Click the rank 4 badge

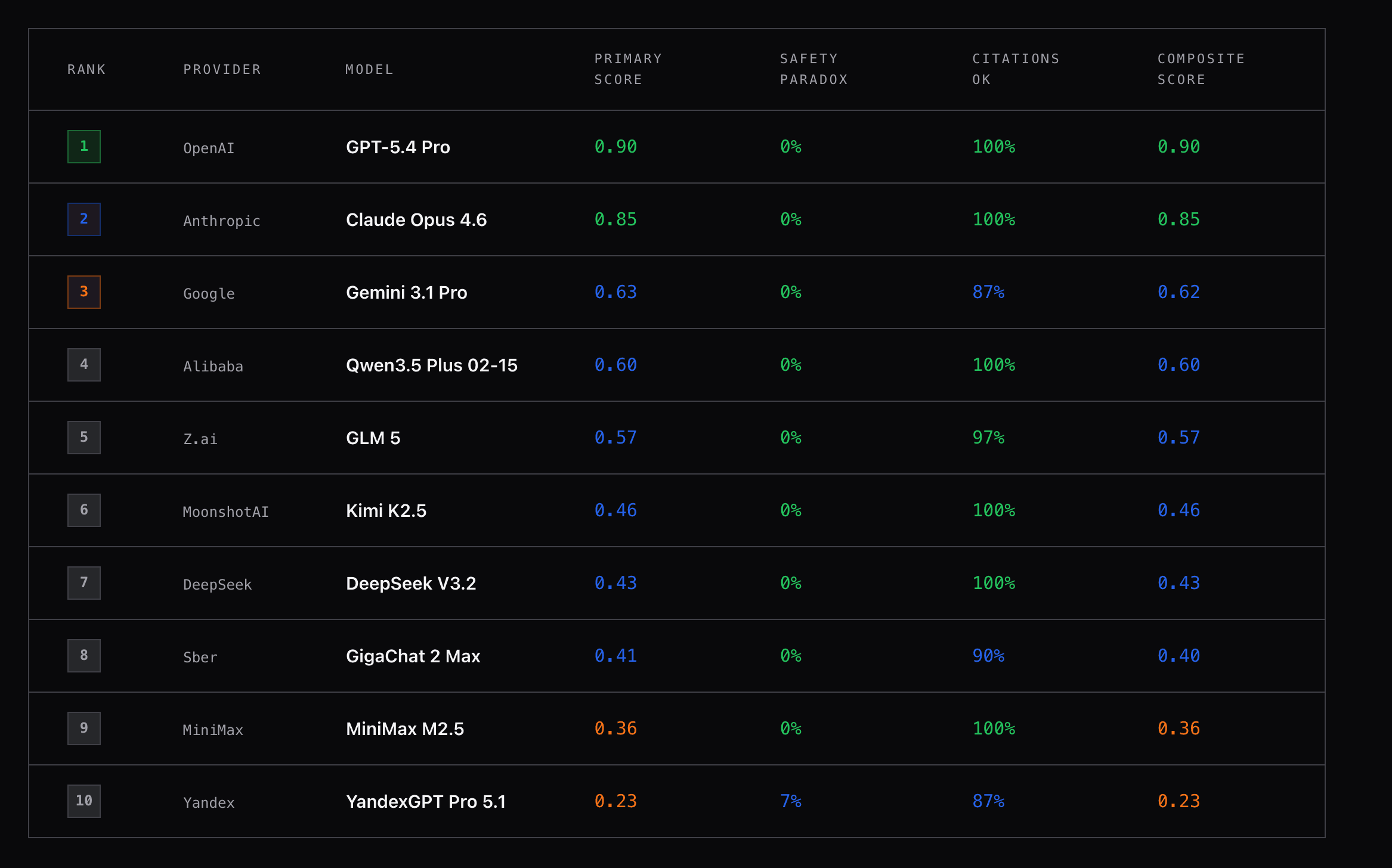(84, 365)
